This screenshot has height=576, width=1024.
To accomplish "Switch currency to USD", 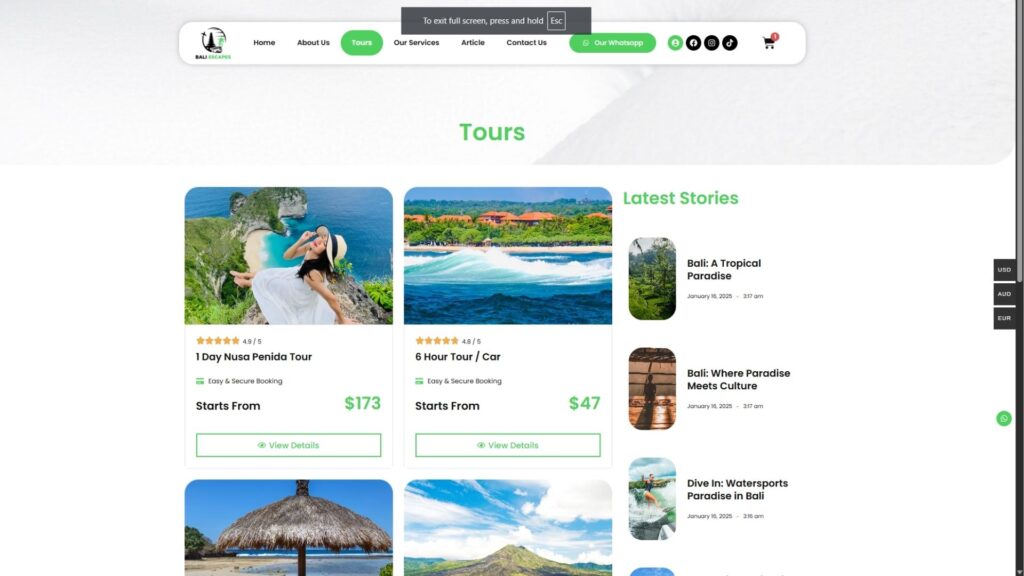I will pyautogui.click(x=1004, y=270).
